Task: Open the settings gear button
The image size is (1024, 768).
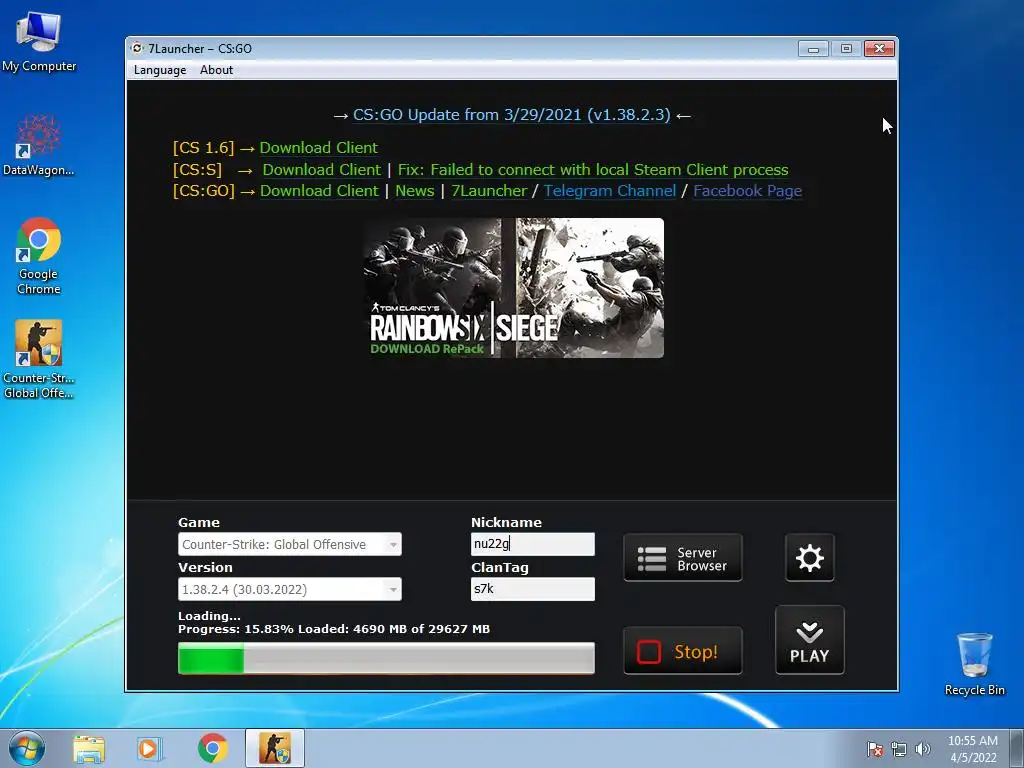Action: tap(809, 558)
